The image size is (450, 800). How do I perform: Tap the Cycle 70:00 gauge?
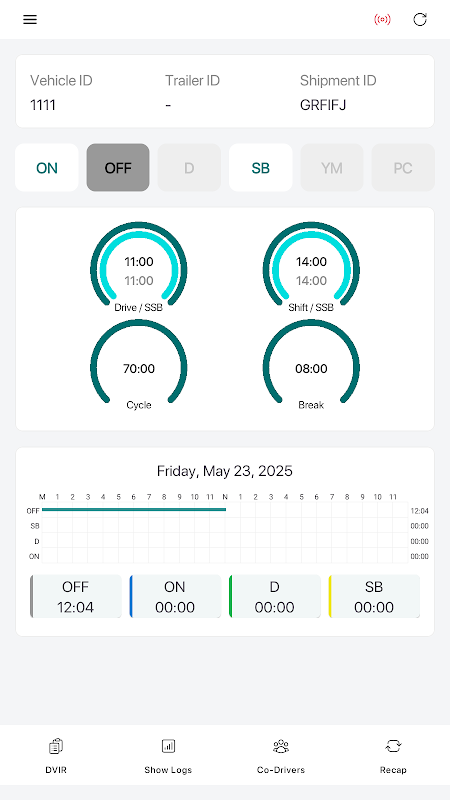click(139, 365)
